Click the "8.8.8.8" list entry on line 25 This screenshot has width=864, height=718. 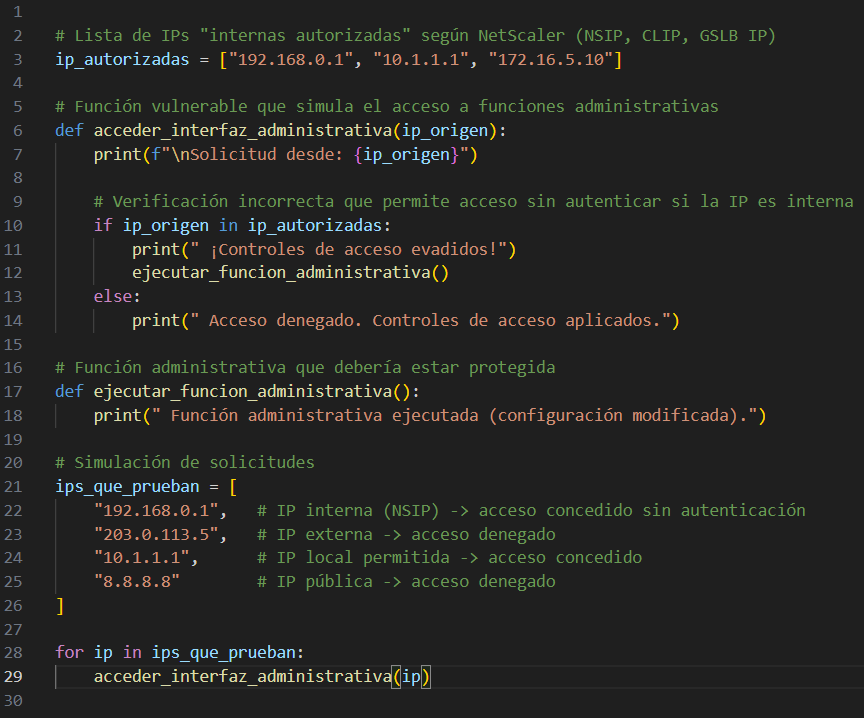137,581
